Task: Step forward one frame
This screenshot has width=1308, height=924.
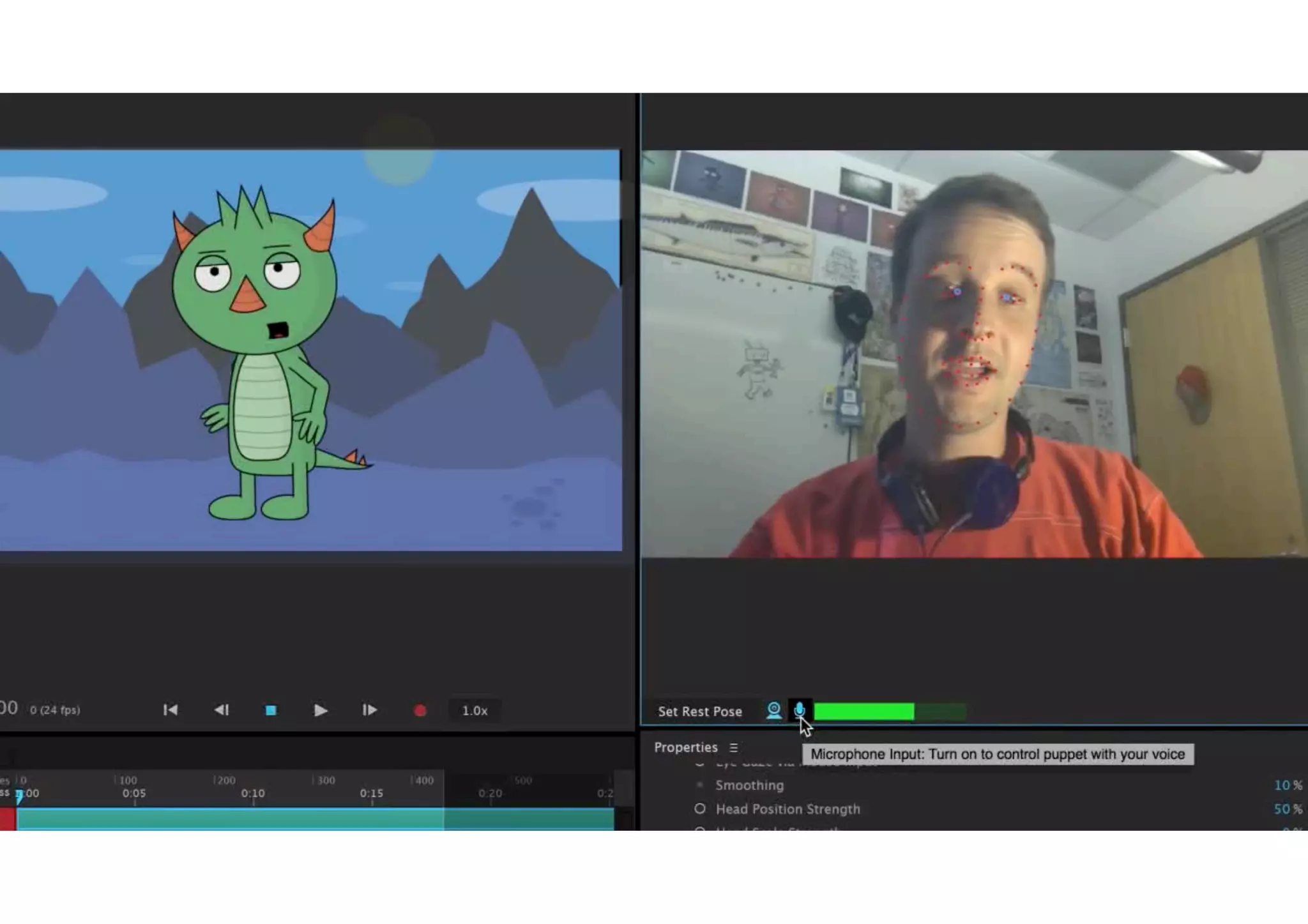Action: pos(369,710)
